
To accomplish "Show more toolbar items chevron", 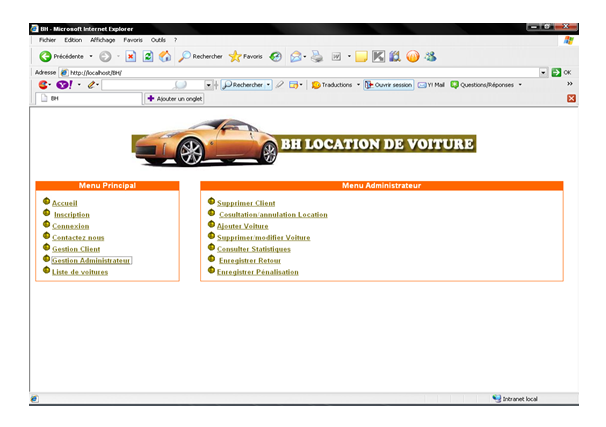I will [570, 84].
